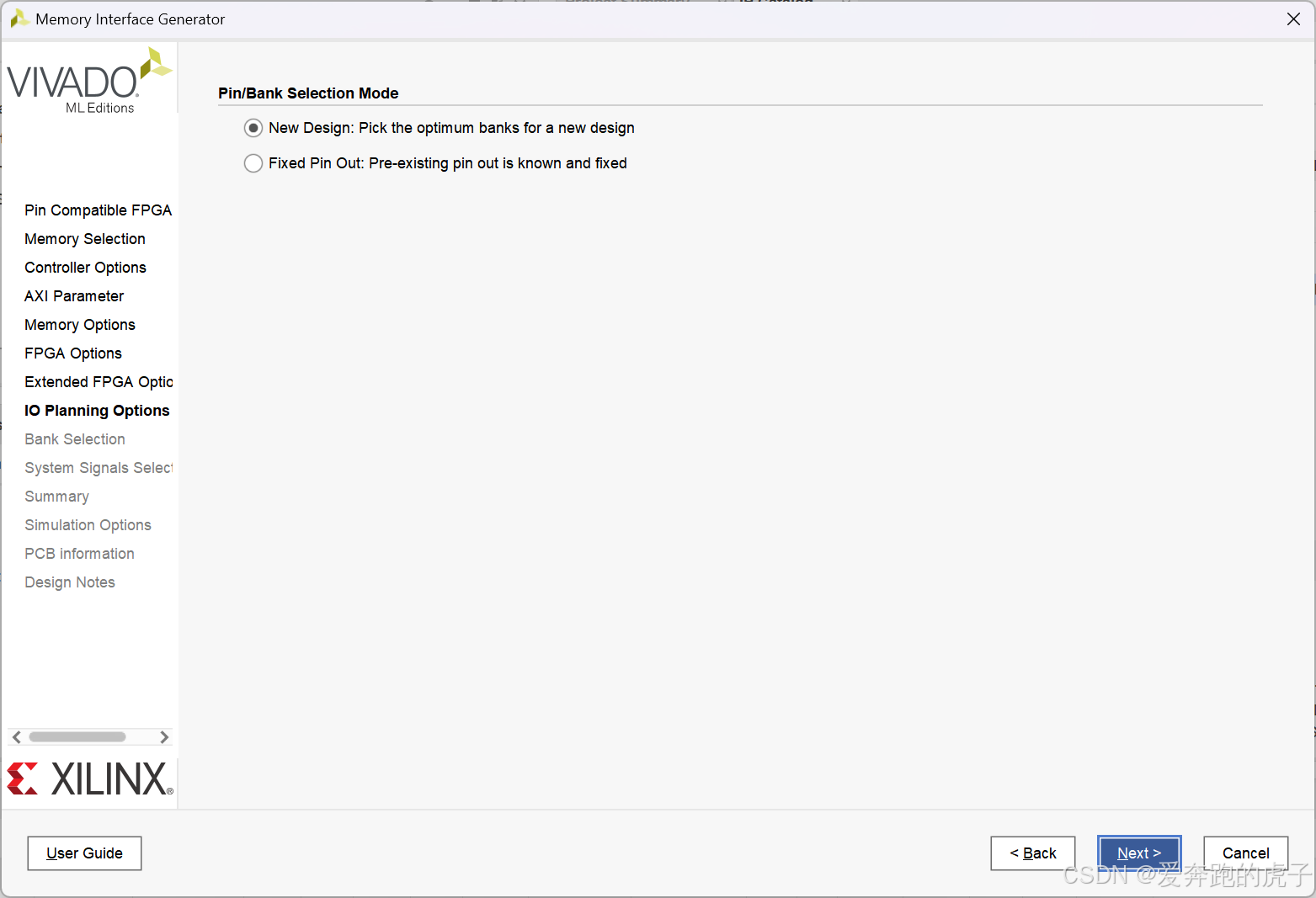Select the New Design radio button

click(253, 128)
